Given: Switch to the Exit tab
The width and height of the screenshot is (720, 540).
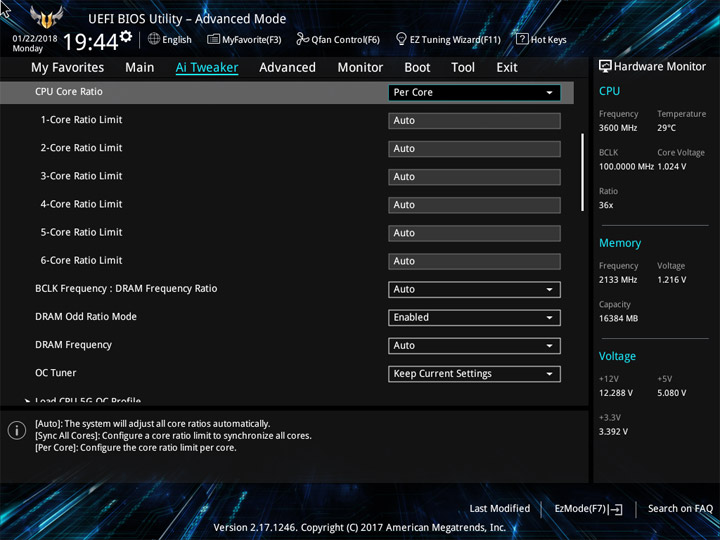Looking at the screenshot, I should [x=507, y=68].
